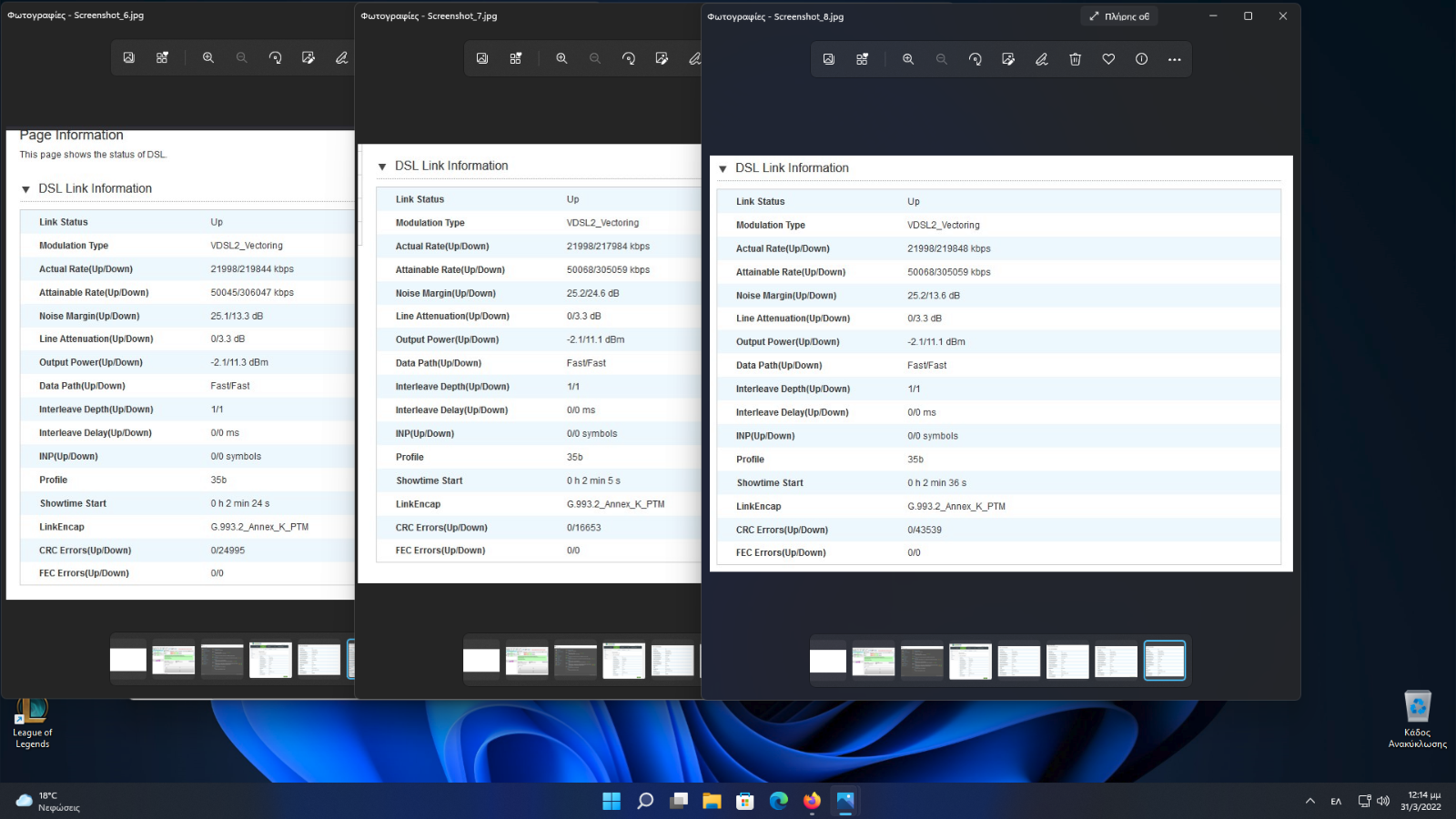
Task: Open File Explorer from the taskbar
Action: click(712, 801)
